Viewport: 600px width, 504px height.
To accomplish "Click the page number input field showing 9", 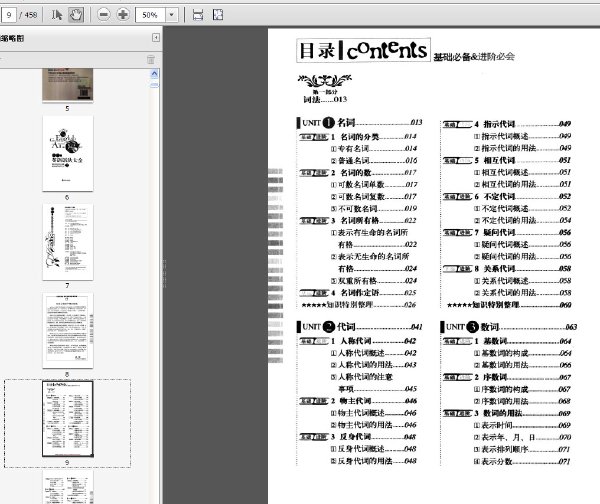I will (8, 15).
